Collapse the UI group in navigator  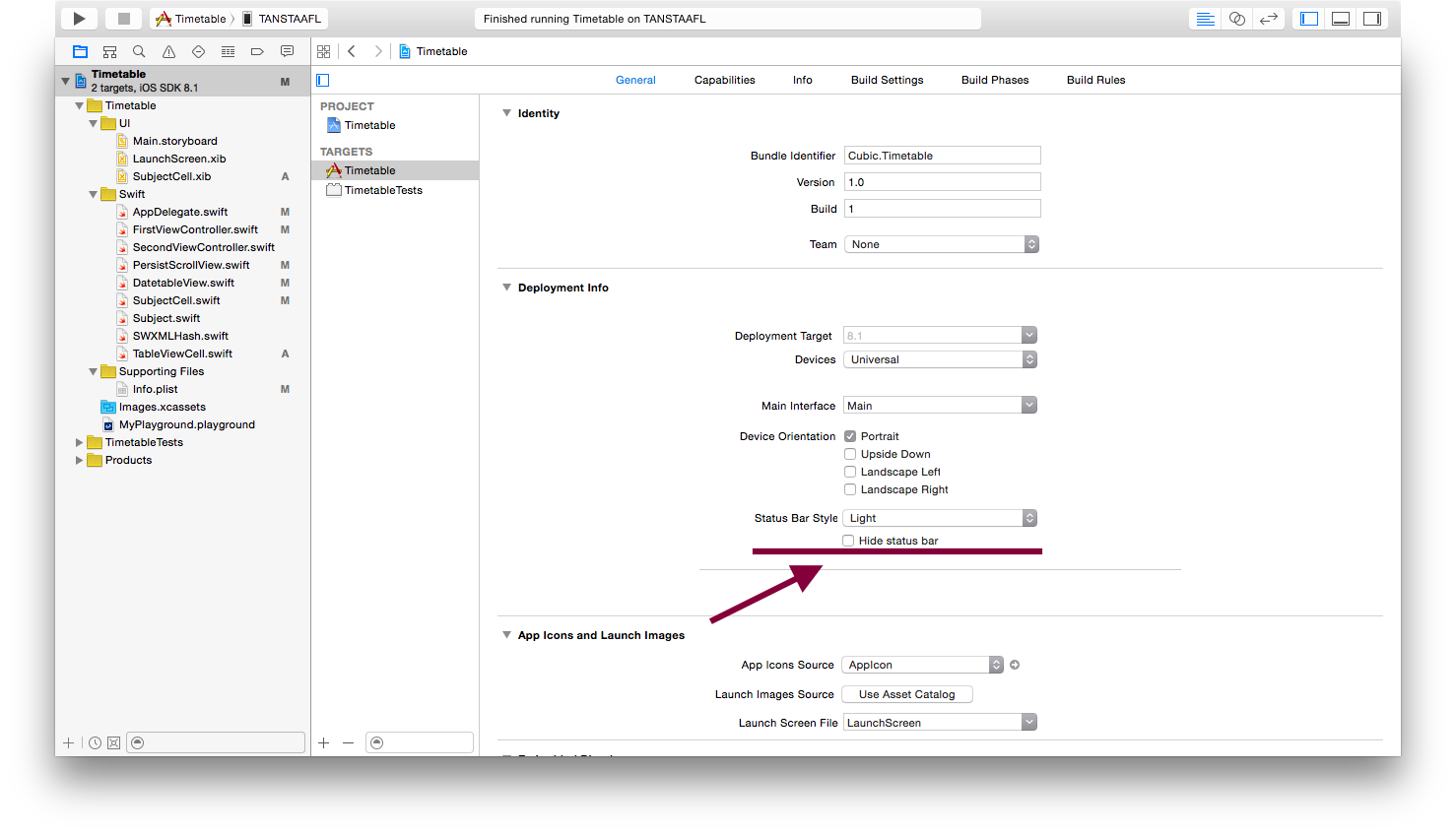coord(94,123)
